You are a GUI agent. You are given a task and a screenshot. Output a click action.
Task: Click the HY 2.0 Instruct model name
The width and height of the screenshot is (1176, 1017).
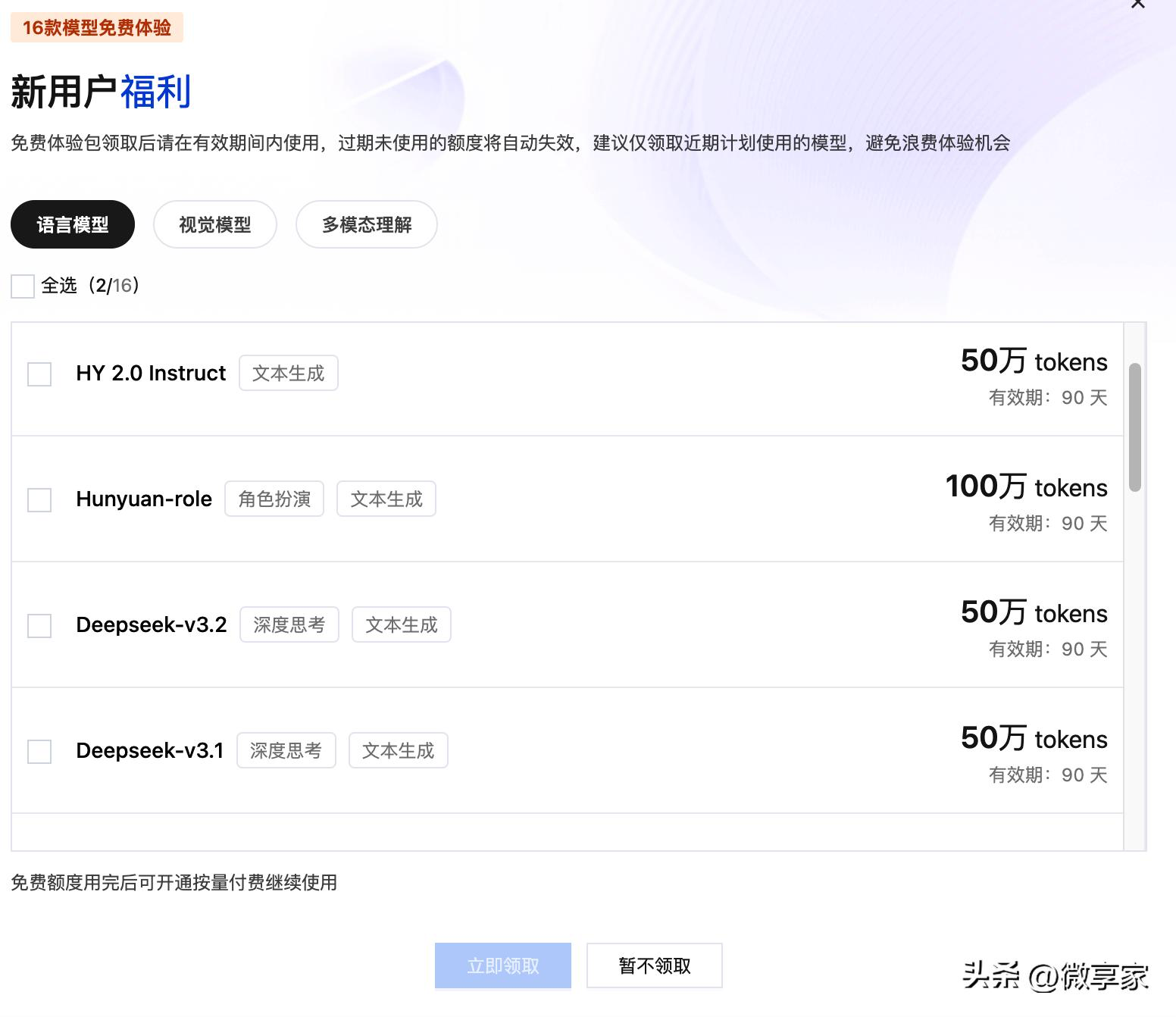click(151, 373)
